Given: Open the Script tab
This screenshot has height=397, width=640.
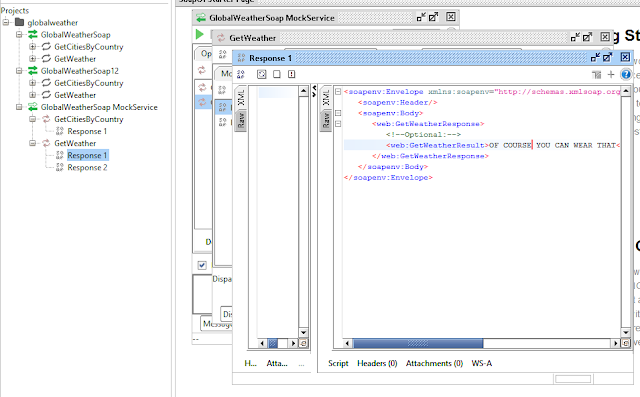Looking at the screenshot, I should coord(338,363).
